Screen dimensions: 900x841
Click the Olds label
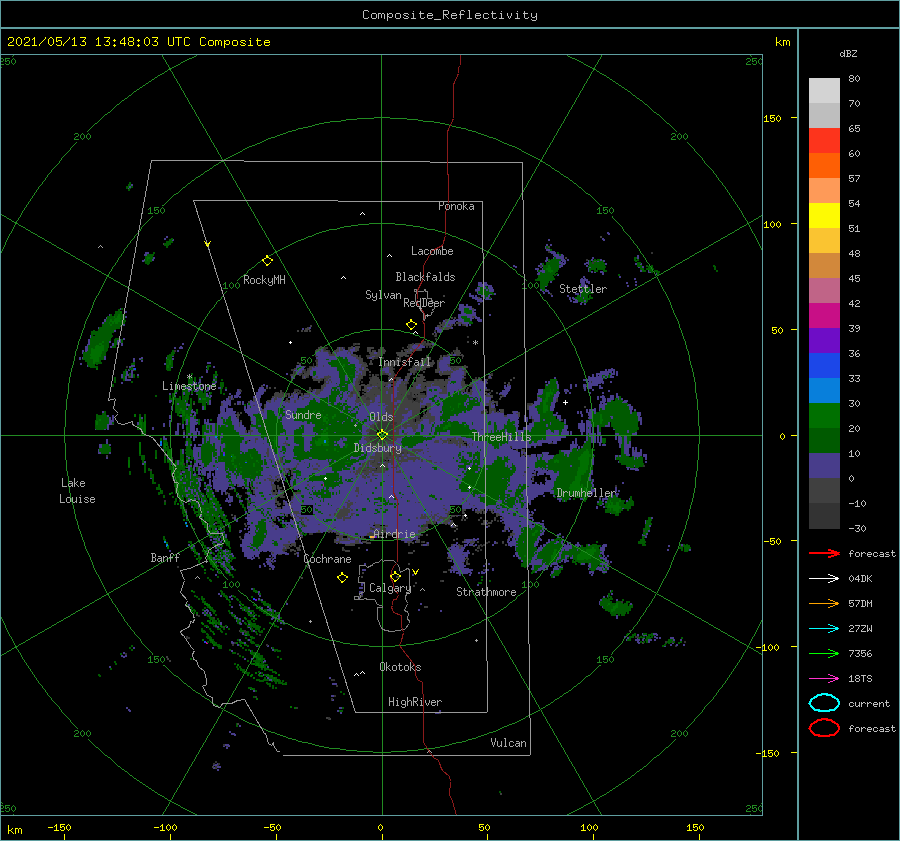click(x=381, y=417)
